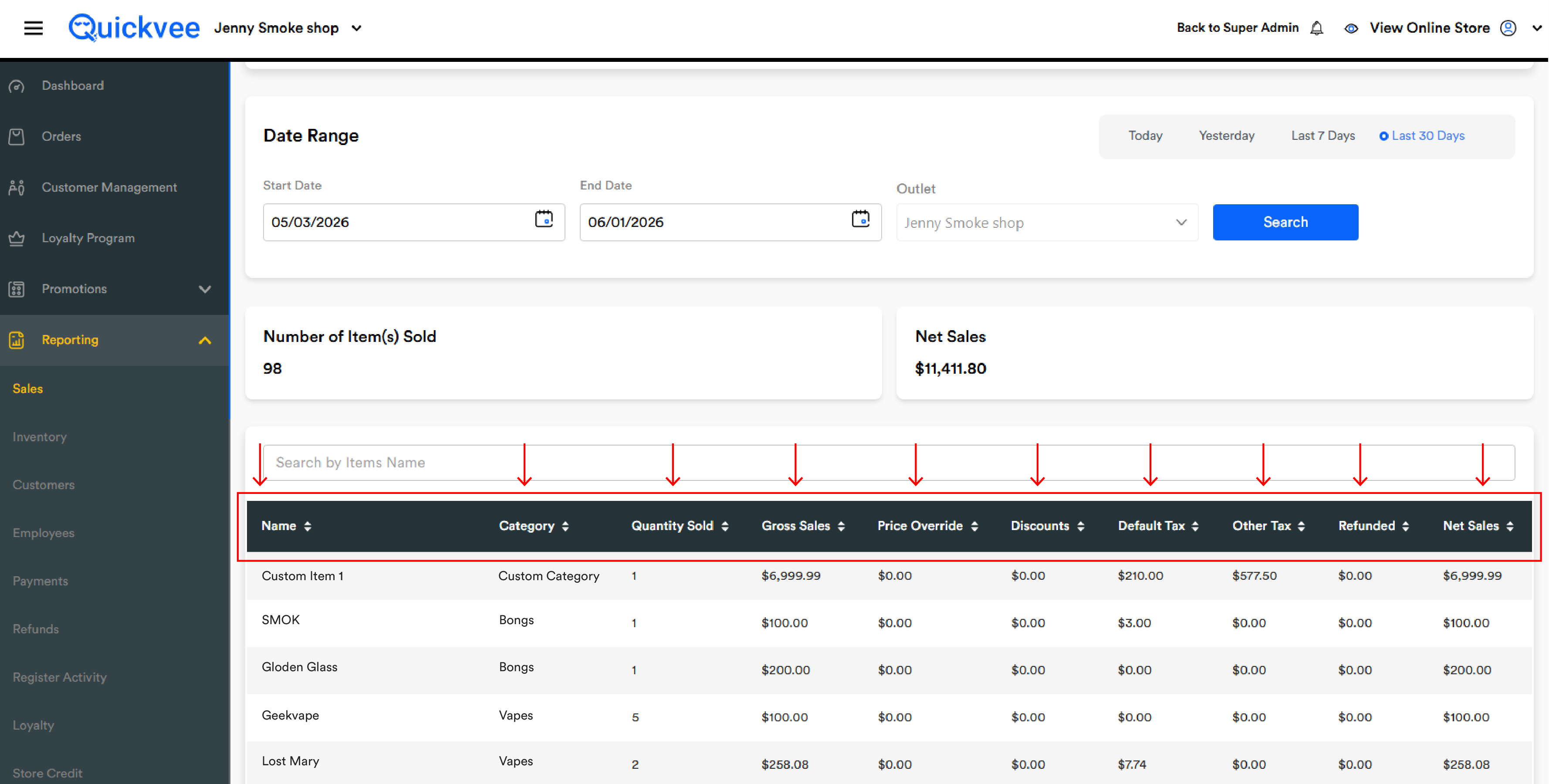The height and width of the screenshot is (784, 1549).
Task: Click the Orders bag icon
Action: [x=17, y=136]
